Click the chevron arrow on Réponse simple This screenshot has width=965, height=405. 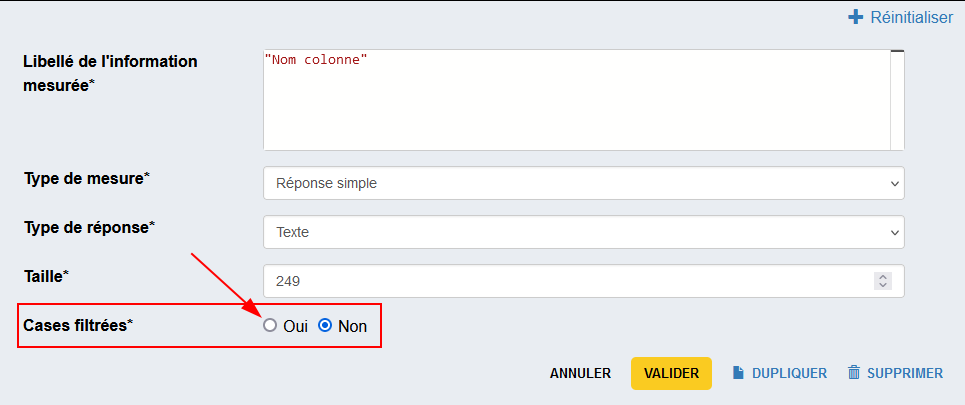[x=893, y=183]
